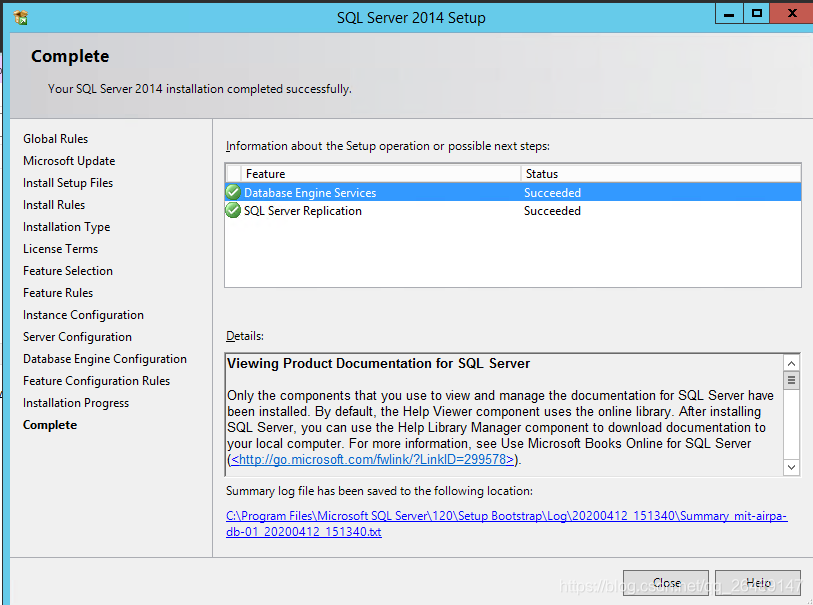Select the bold Complete step in sidebar
The height and width of the screenshot is (605, 813).
click(x=50, y=425)
